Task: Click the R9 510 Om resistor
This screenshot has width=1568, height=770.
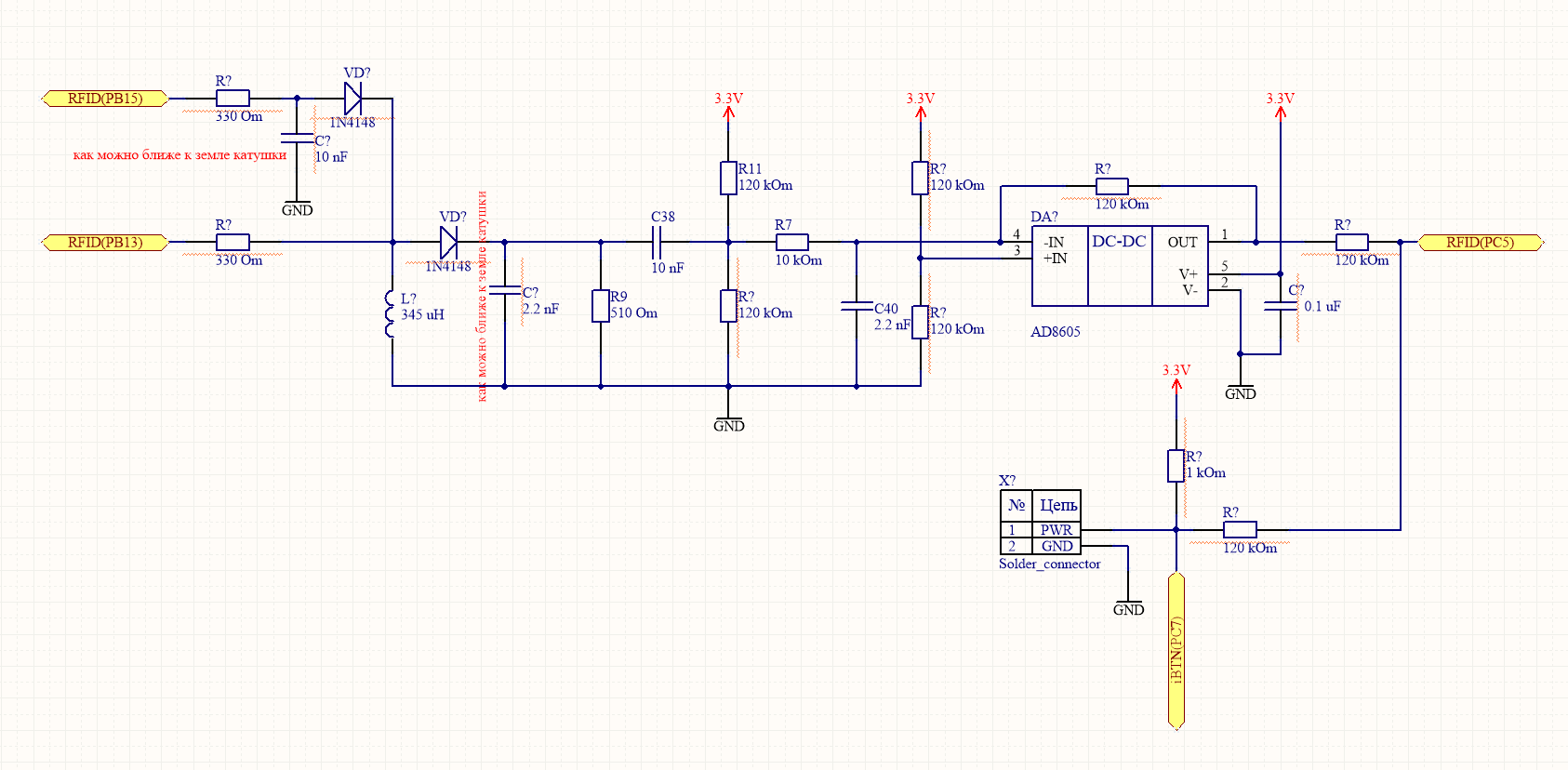Action: coord(601,306)
